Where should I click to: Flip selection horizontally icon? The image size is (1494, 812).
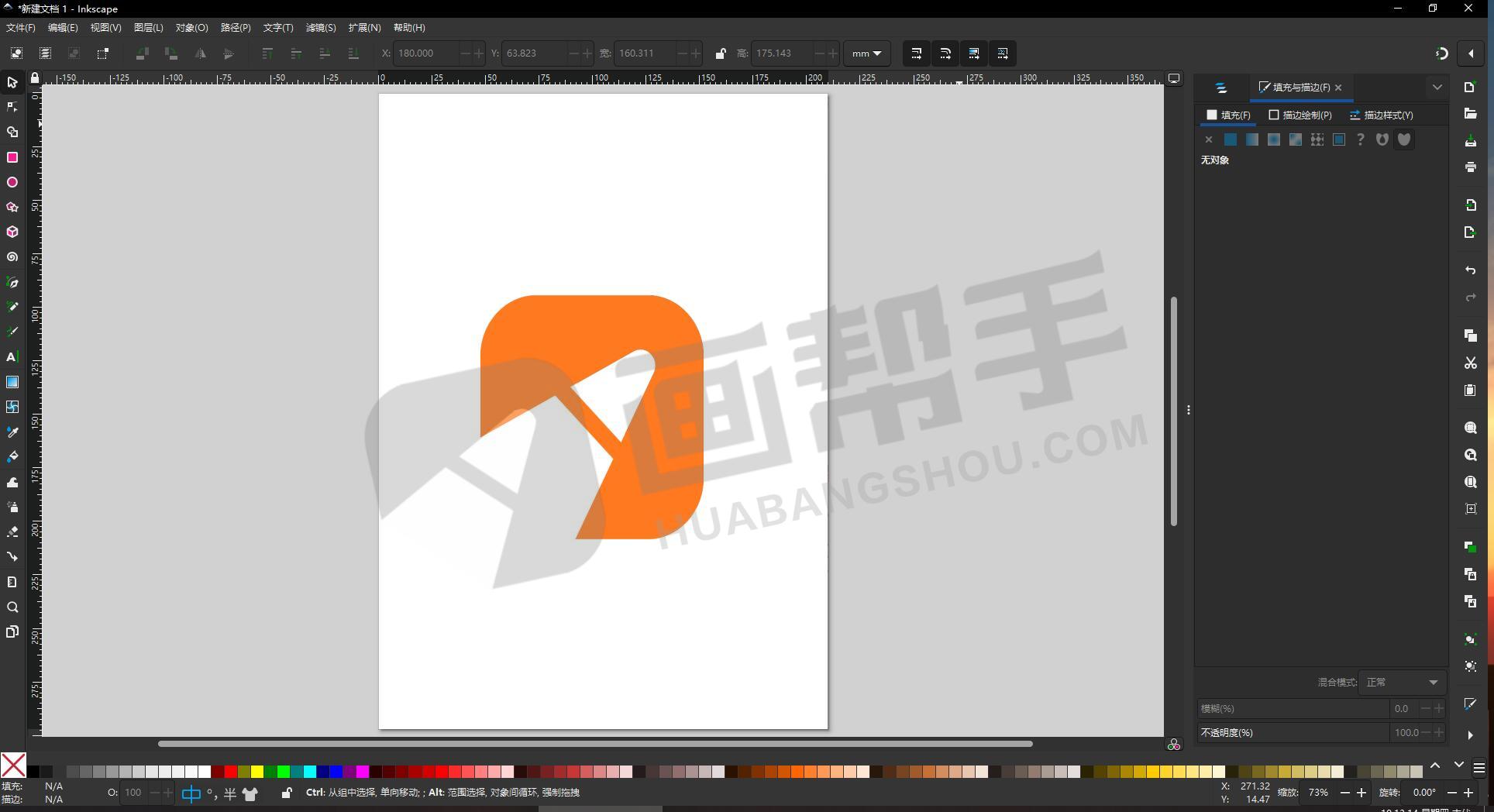[x=200, y=53]
